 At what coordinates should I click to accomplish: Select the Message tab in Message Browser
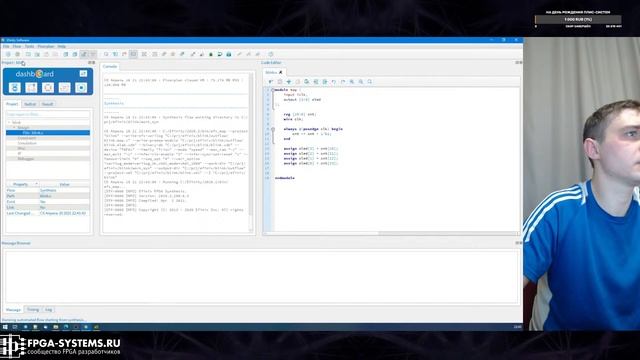13,310
